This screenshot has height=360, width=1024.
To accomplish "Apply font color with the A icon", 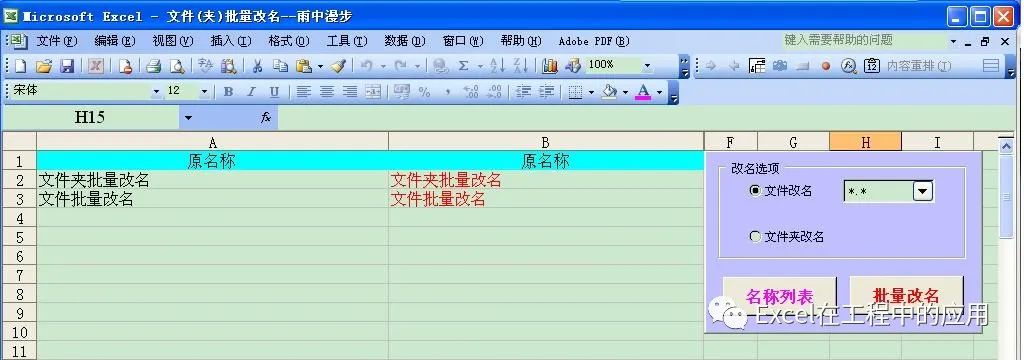I will tap(643, 92).
